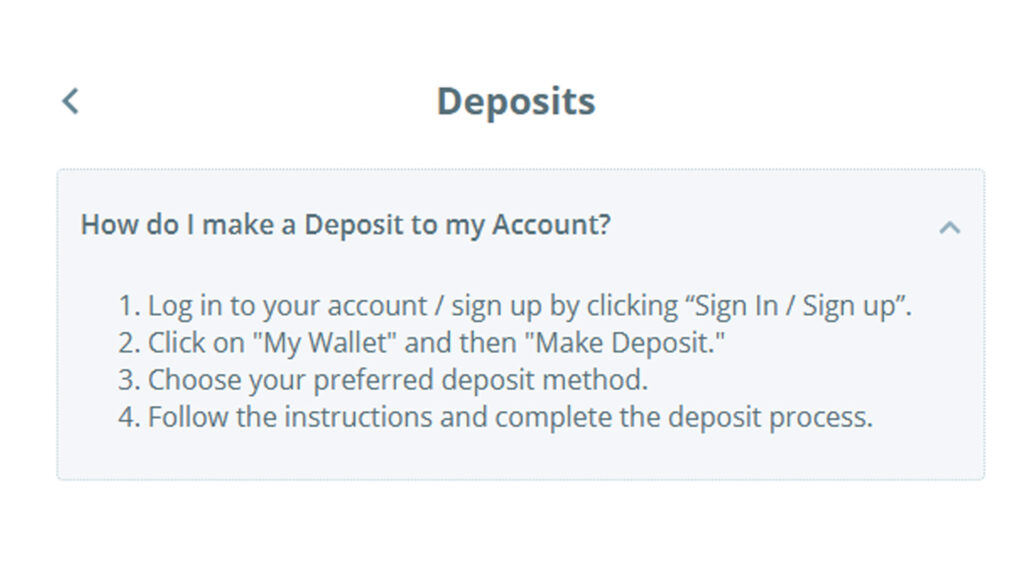
Task: Click the phrase "Log in to your account"
Action: 287,306
